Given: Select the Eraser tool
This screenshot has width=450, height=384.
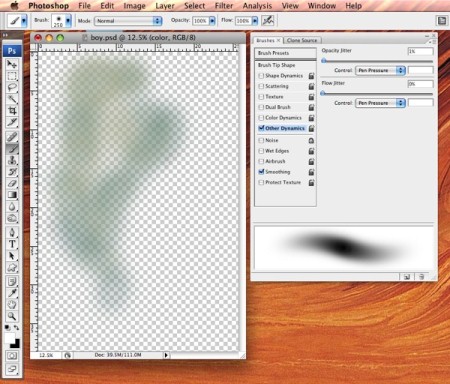Looking at the screenshot, I should (x=12, y=183).
